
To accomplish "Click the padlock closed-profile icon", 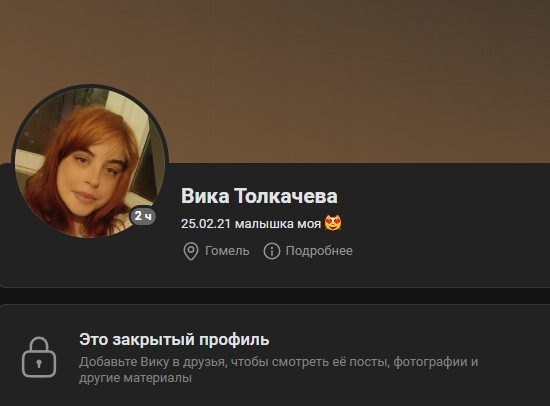I will (x=39, y=357).
